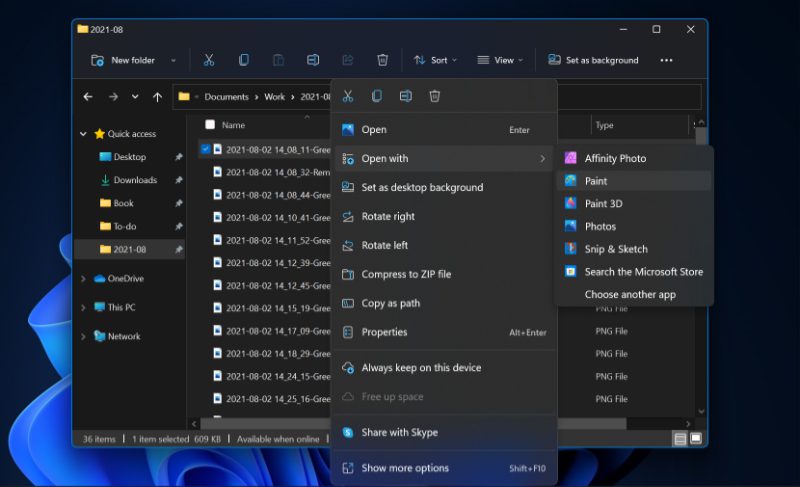Click the vertical scrollbar in file list
Viewport: 800px width, 487px height.
701,270
